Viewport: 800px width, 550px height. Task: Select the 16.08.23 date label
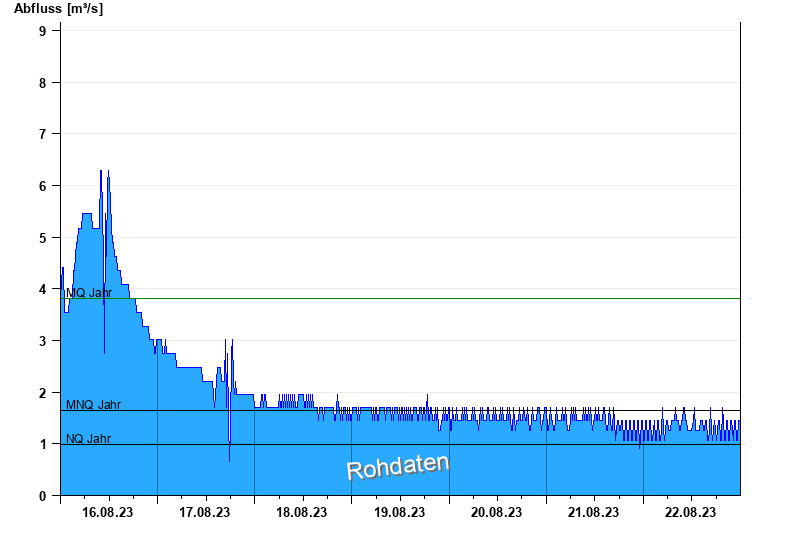pyautogui.click(x=108, y=512)
